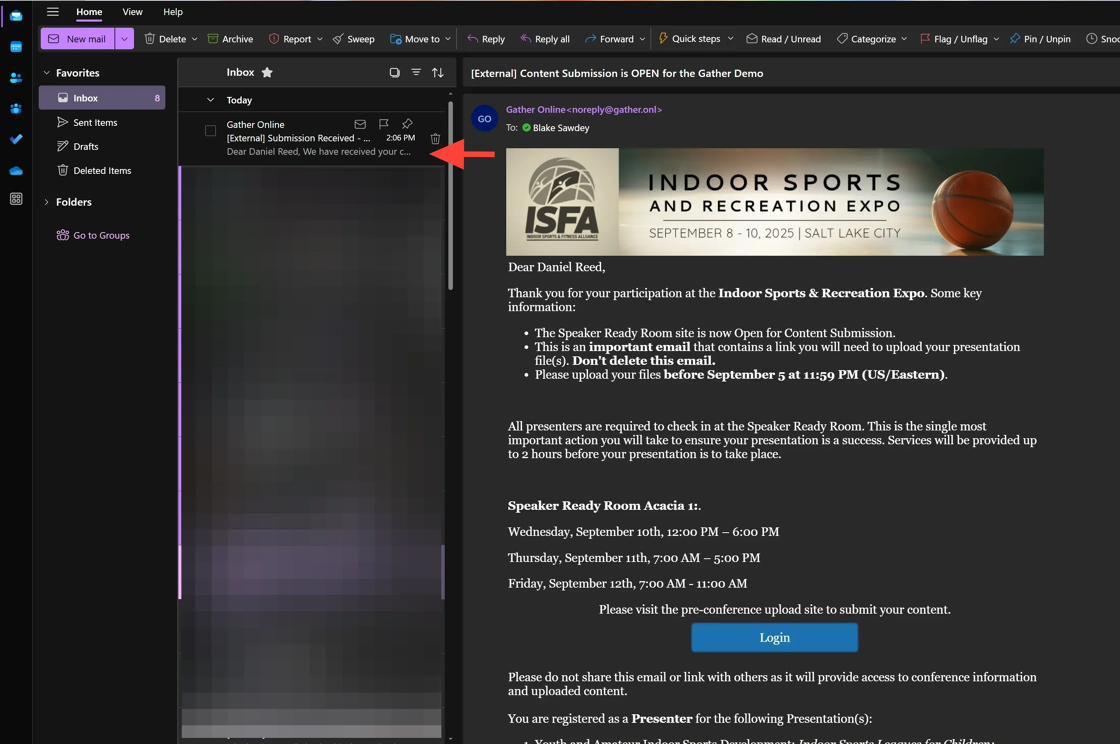Expand the Folders section

(46, 202)
